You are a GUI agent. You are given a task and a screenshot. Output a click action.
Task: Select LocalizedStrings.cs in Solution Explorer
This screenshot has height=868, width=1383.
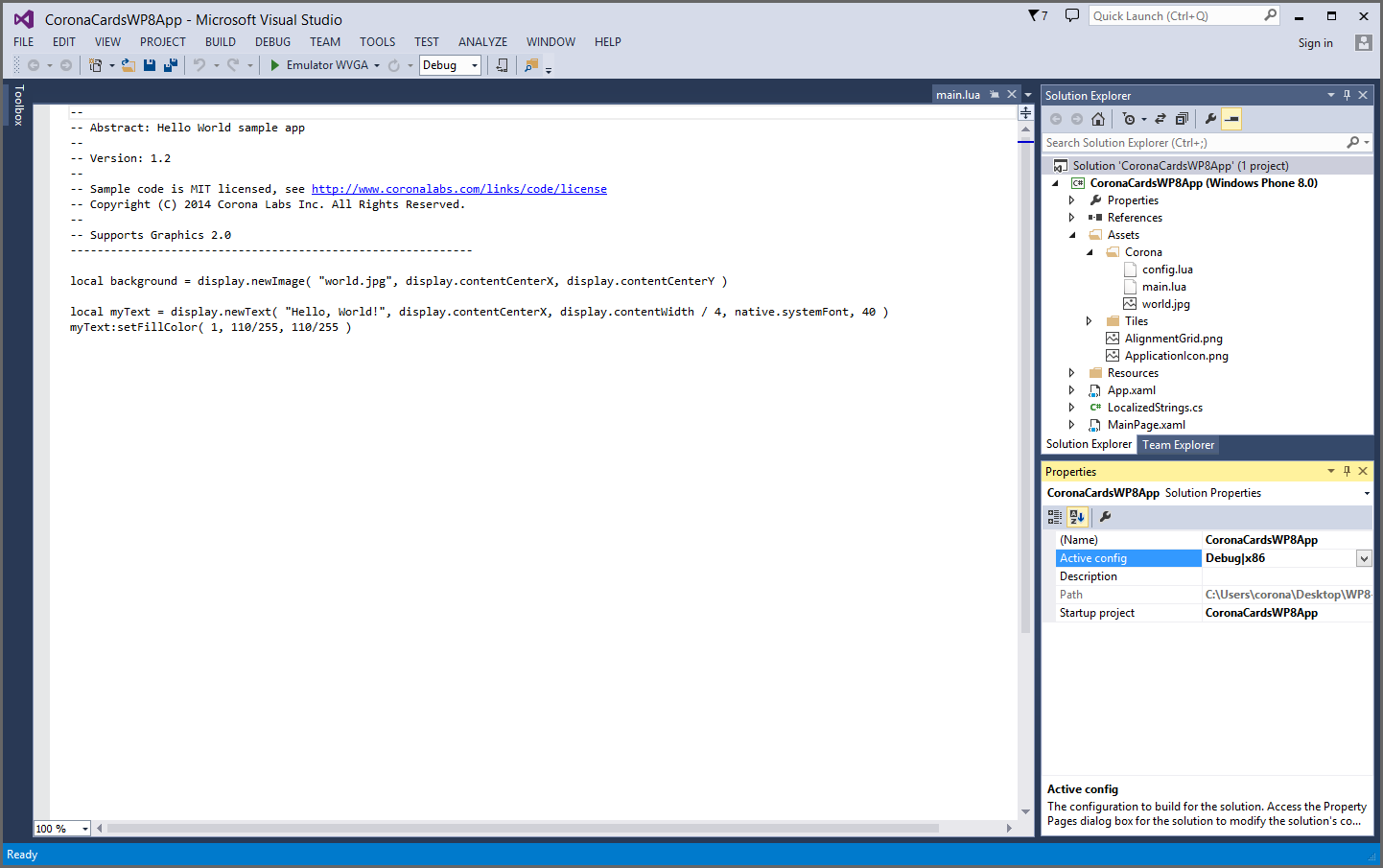click(1155, 408)
